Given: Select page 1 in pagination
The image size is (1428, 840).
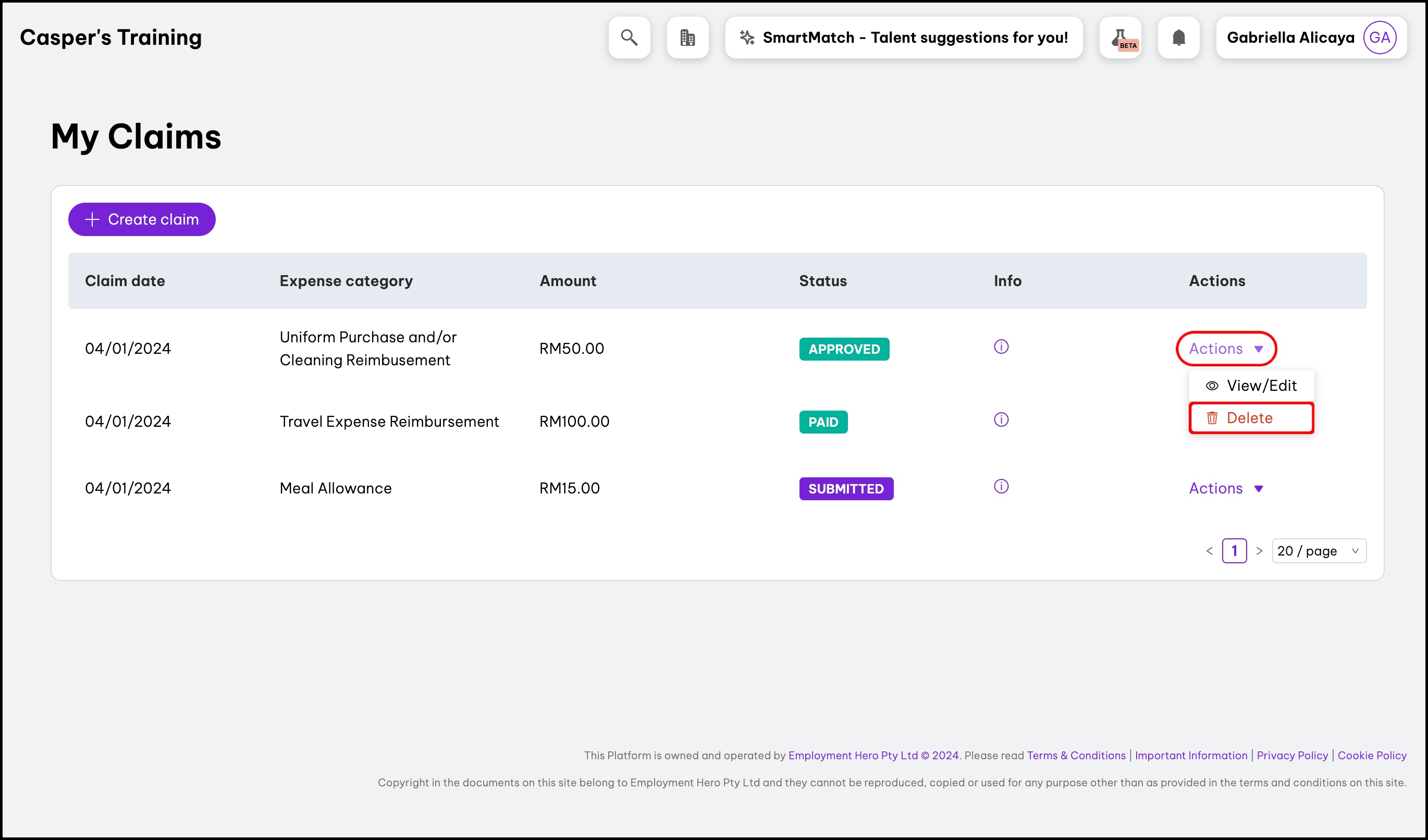Looking at the screenshot, I should click(1234, 551).
